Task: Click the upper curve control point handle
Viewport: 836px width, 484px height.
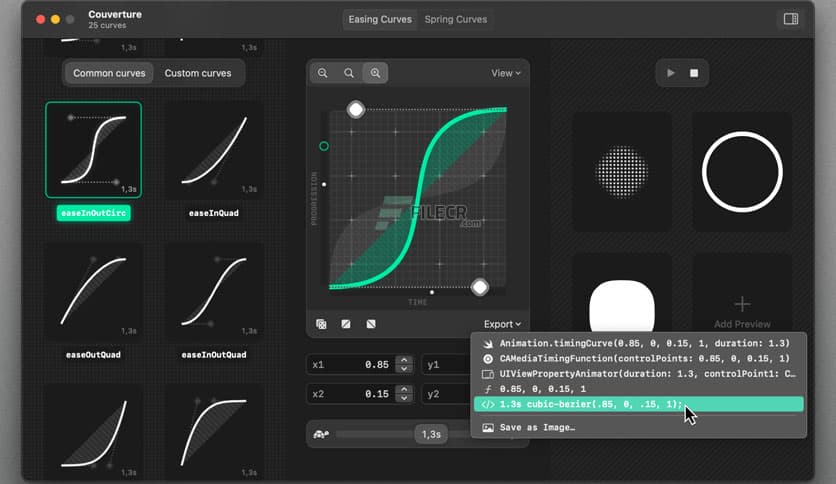Action: click(356, 110)
